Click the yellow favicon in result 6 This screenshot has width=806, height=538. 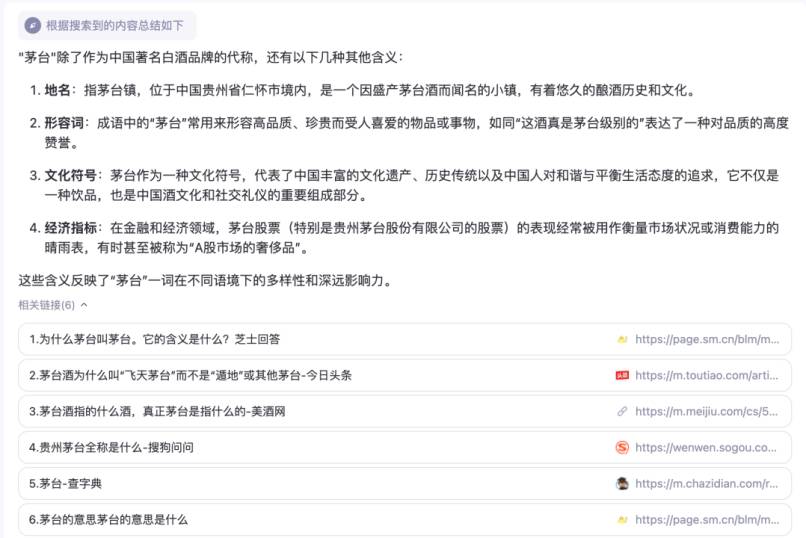[x=622, y=519]
